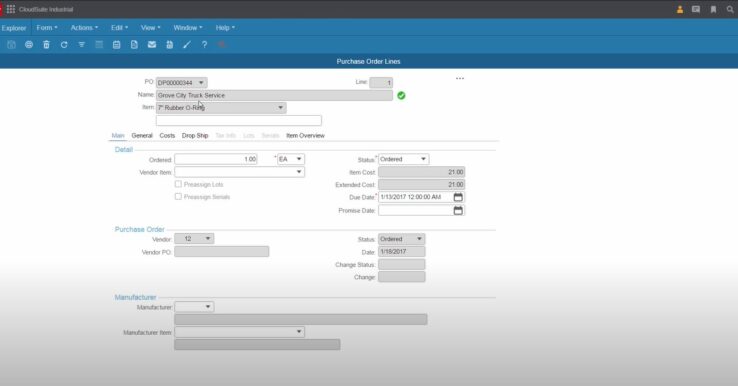The image size is (738, 386).
Task: Expand the Manufacturer dropdown
Action: pos(208,307)
